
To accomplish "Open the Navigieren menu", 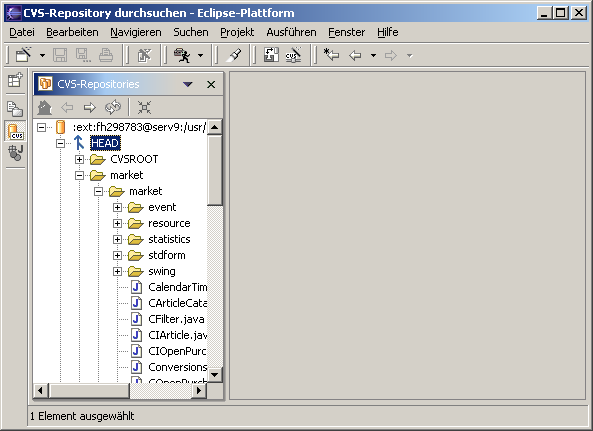I will 136,33.
